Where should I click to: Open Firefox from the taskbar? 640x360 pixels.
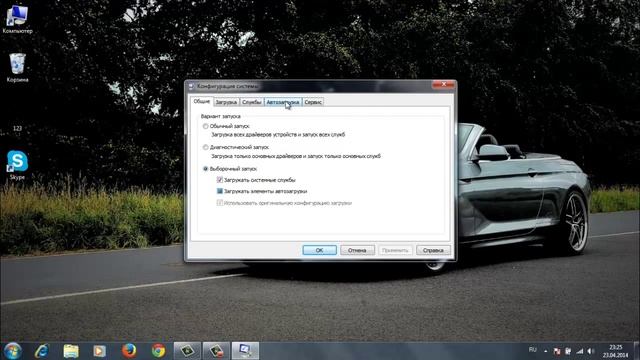pyautogui.click(x=129, y=351)
